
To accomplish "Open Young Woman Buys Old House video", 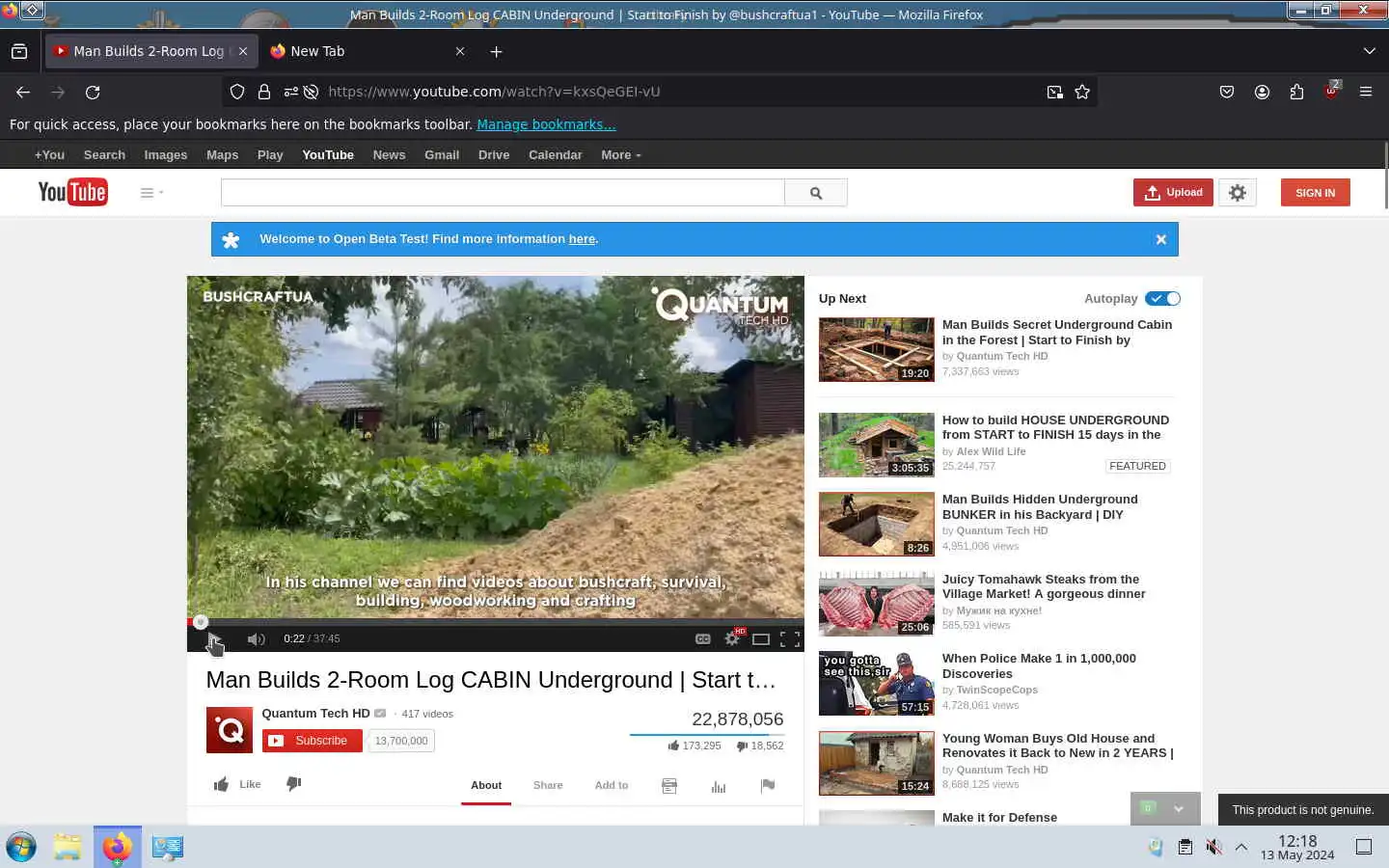I will (x=1057, y=746).
